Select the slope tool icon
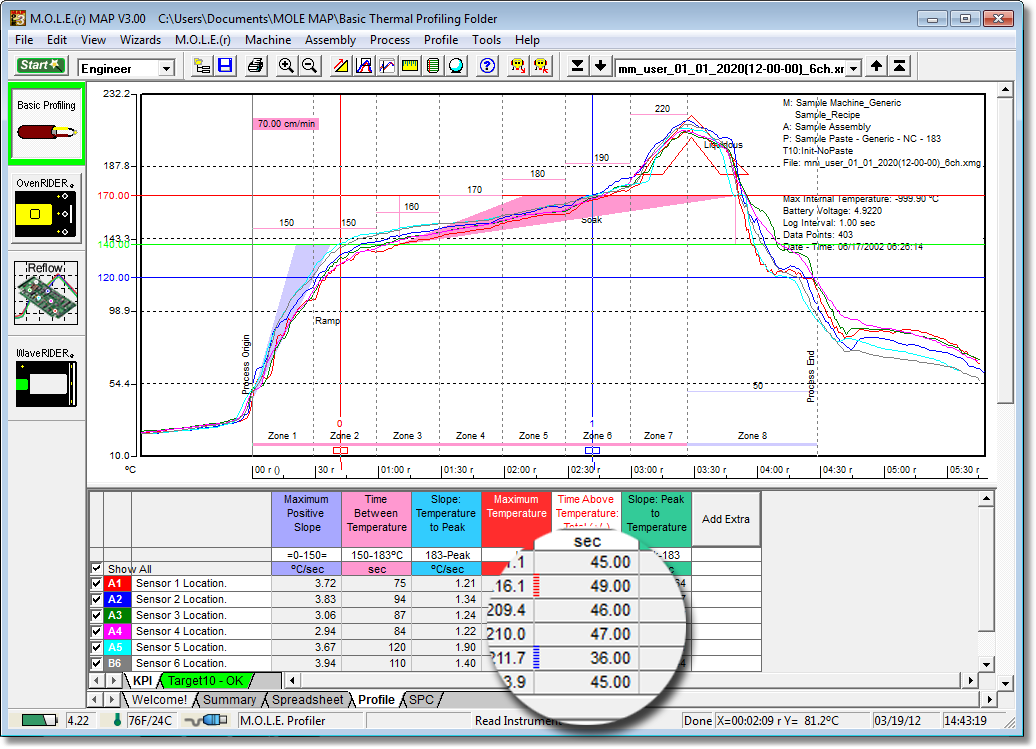Screen dimensions: 1036x749 341,66
